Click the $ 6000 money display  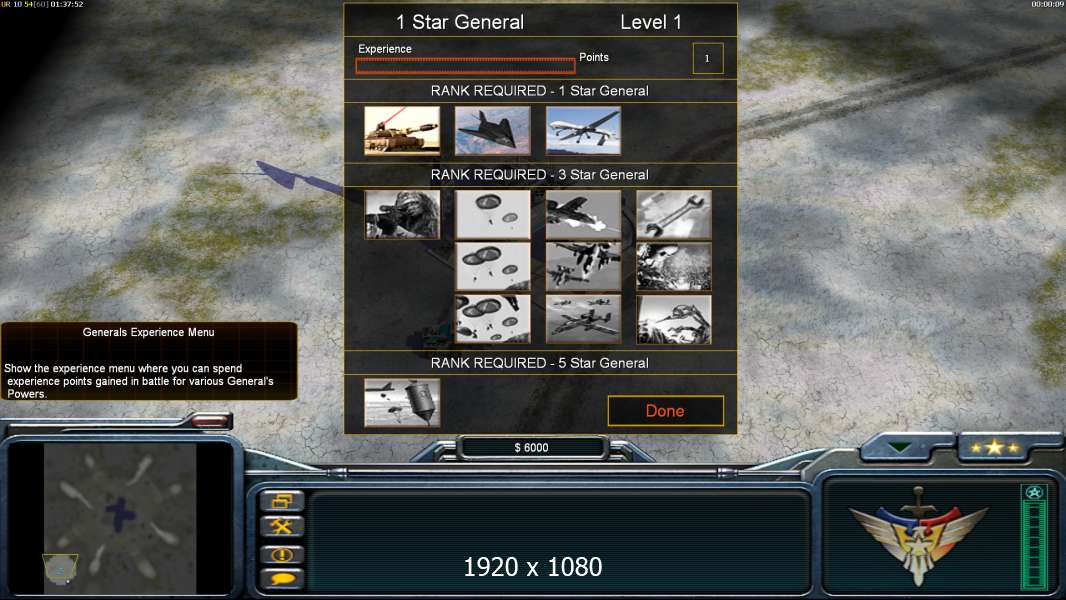[532, 447]
